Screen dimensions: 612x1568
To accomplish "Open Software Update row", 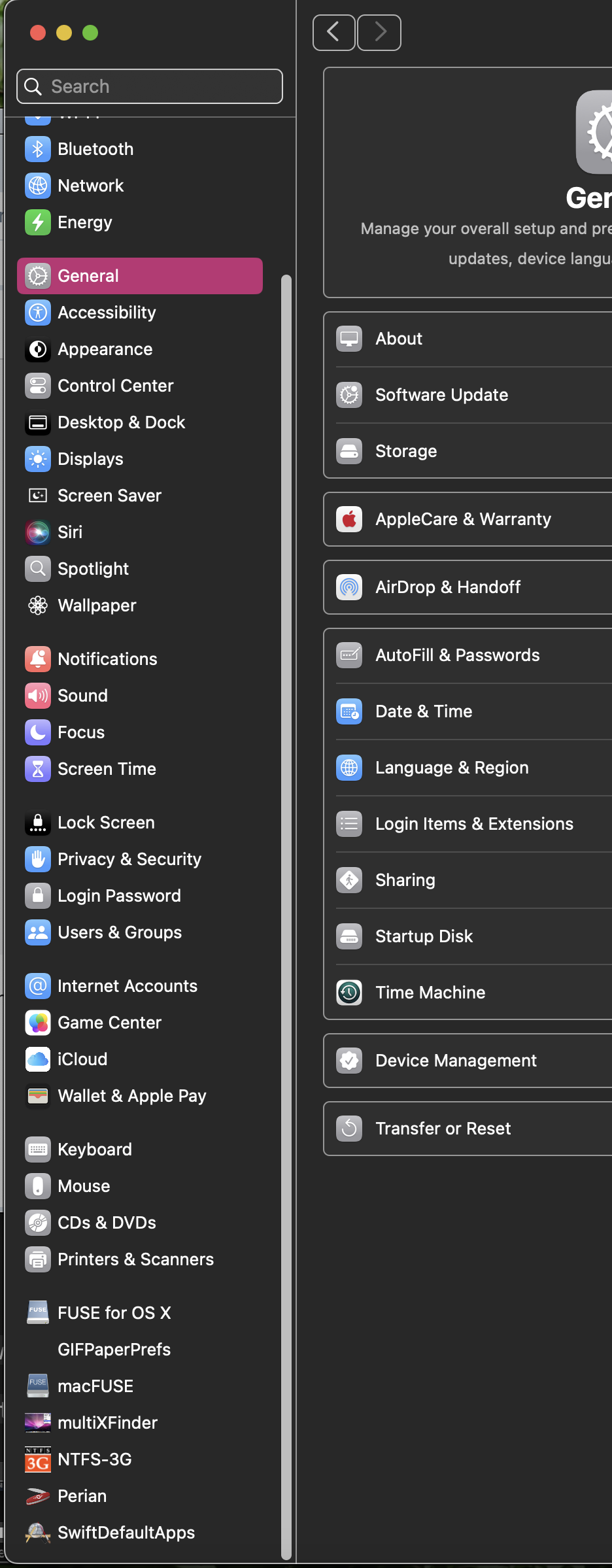I will 468,395.
